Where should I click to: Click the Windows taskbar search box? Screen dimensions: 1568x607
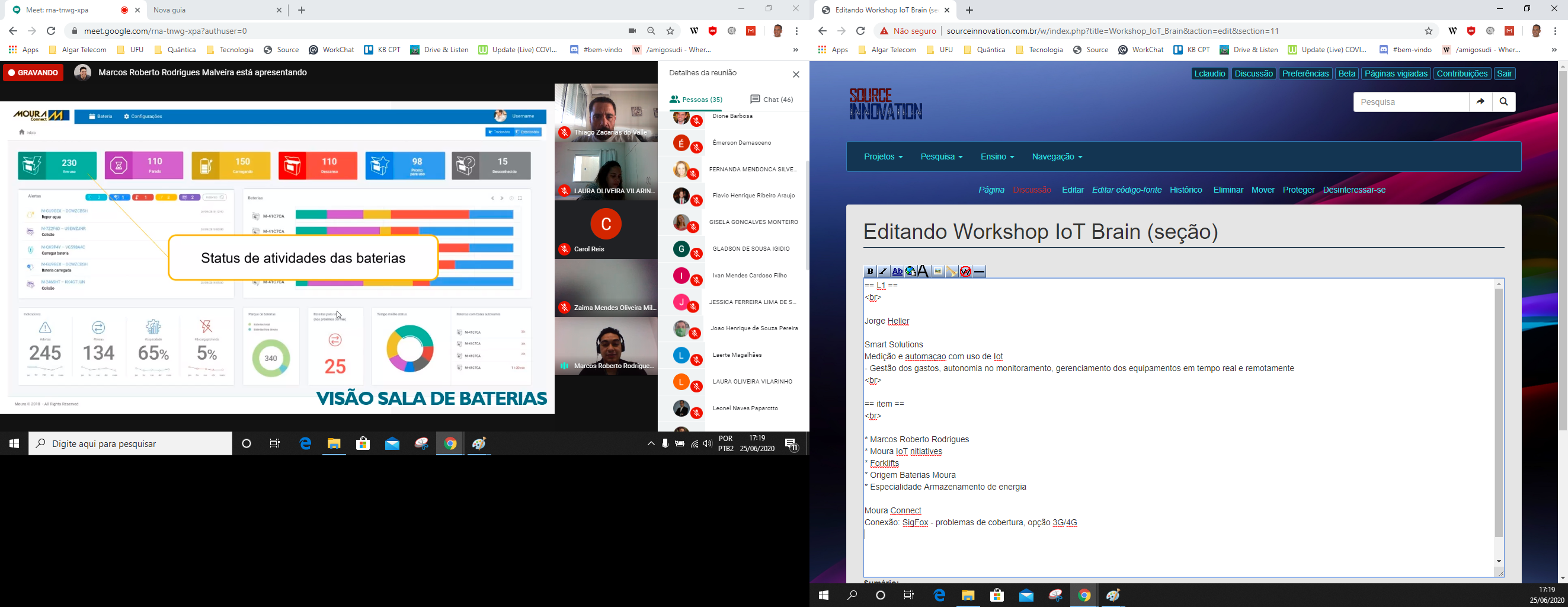(130, 444)
